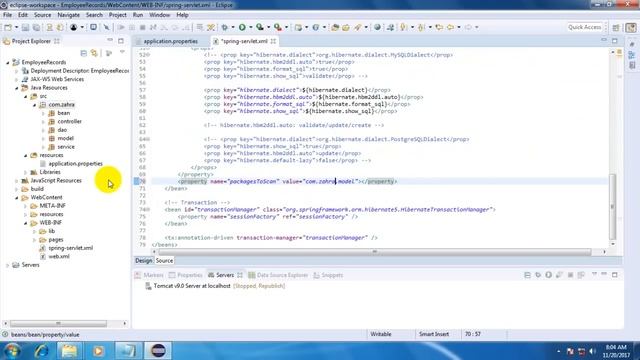Click Project Explorer horizontal scrollbar
Screen dimensions: 640x360
[58, 324]
